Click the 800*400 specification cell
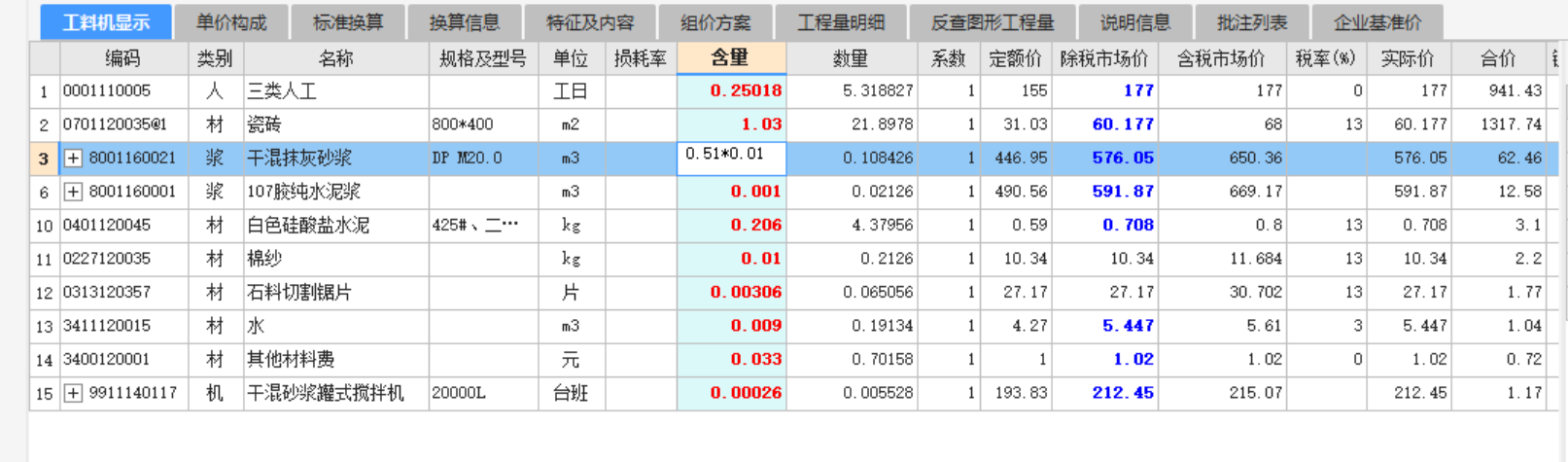The image size is (1568, 462). (x=483, y=124)
